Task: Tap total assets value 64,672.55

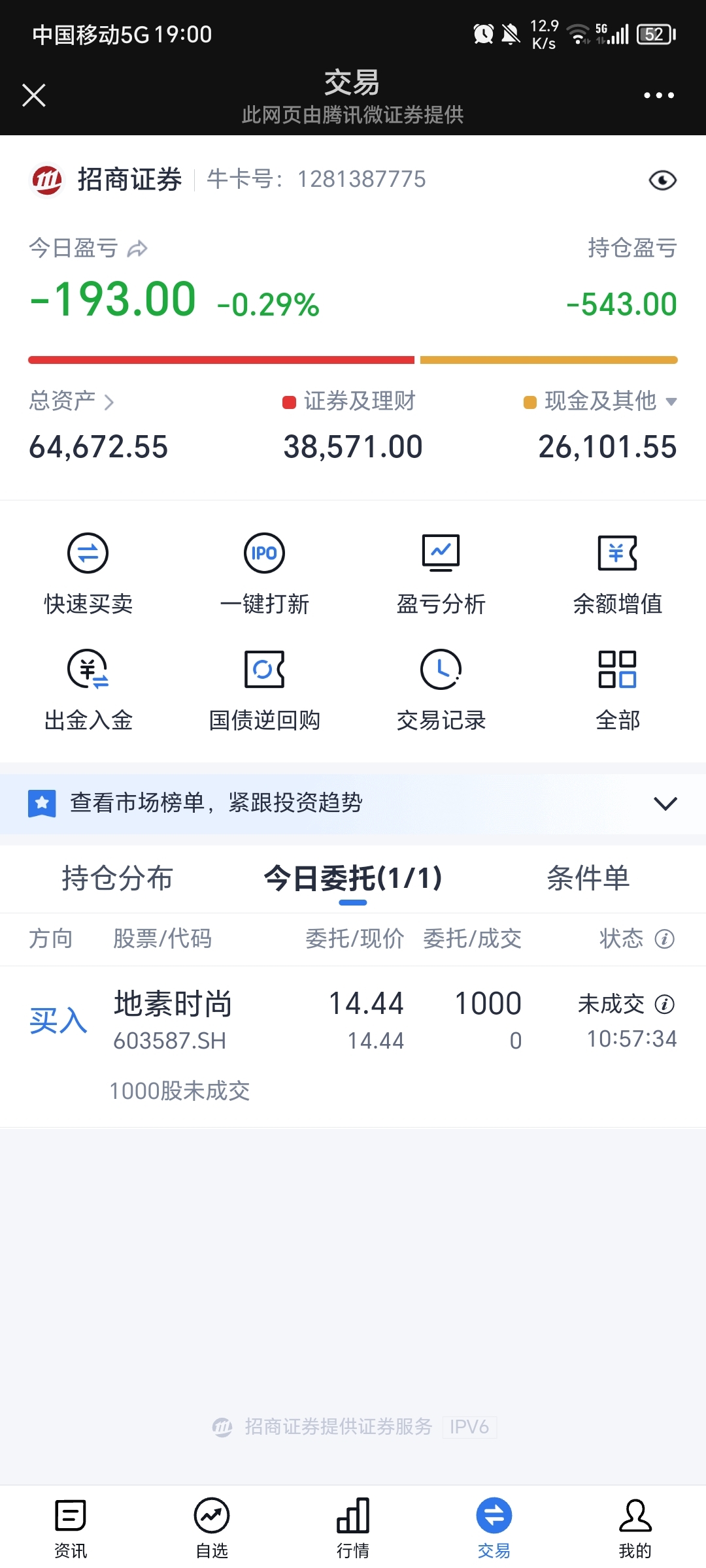Action: [x=99, y=448]
